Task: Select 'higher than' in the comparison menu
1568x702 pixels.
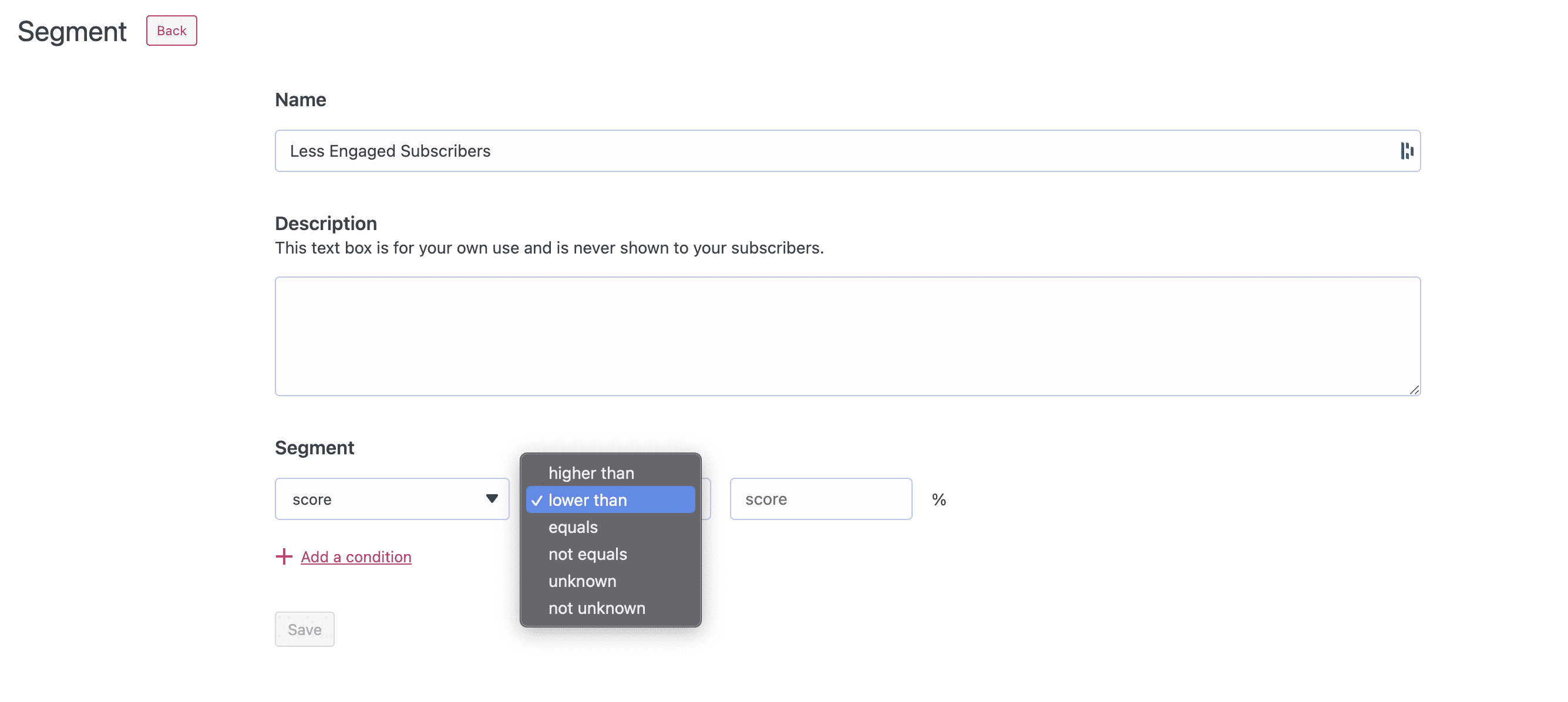Action: pos(590,472)
